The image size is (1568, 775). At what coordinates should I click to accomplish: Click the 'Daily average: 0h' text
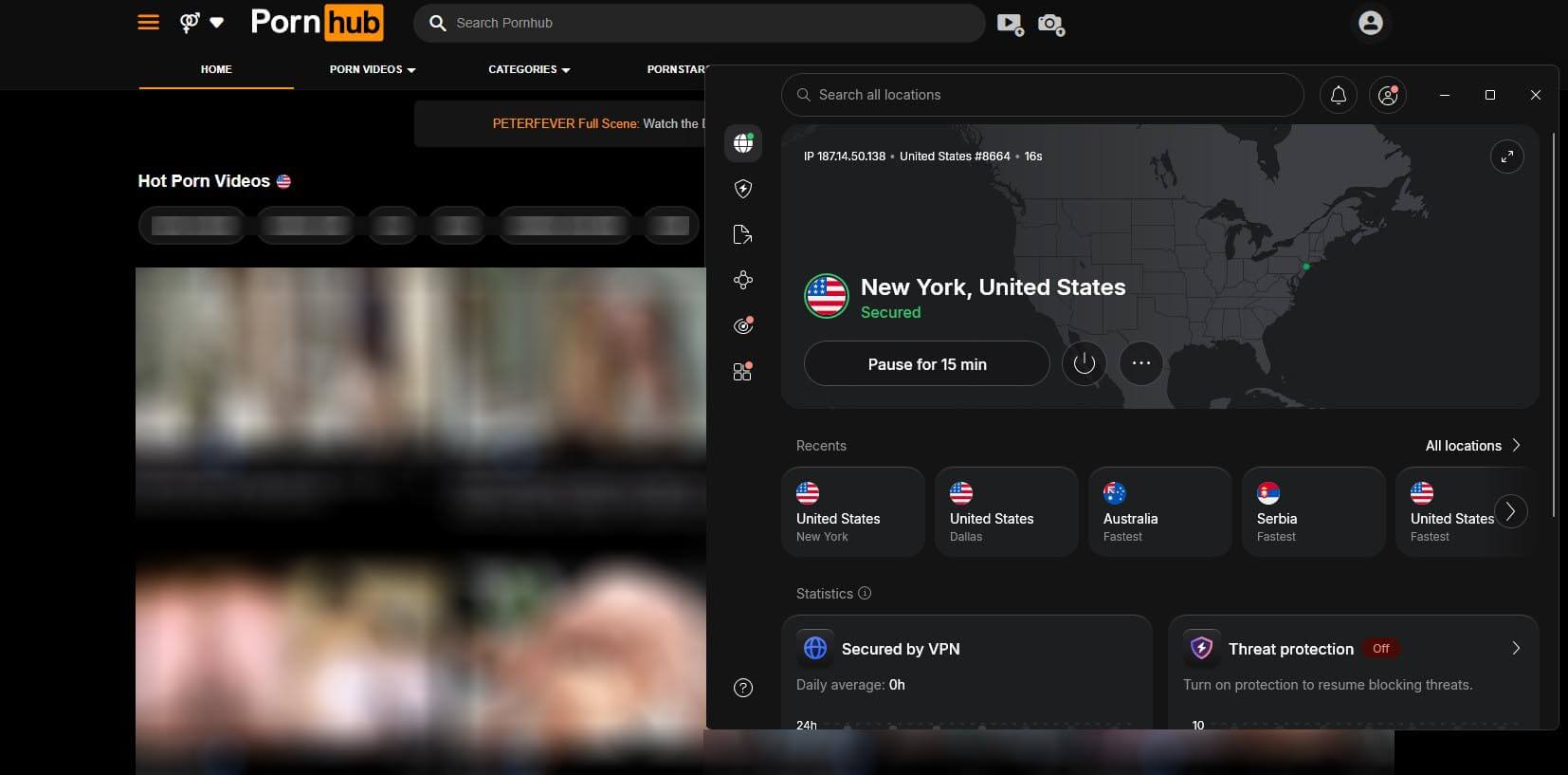[850, 685]
